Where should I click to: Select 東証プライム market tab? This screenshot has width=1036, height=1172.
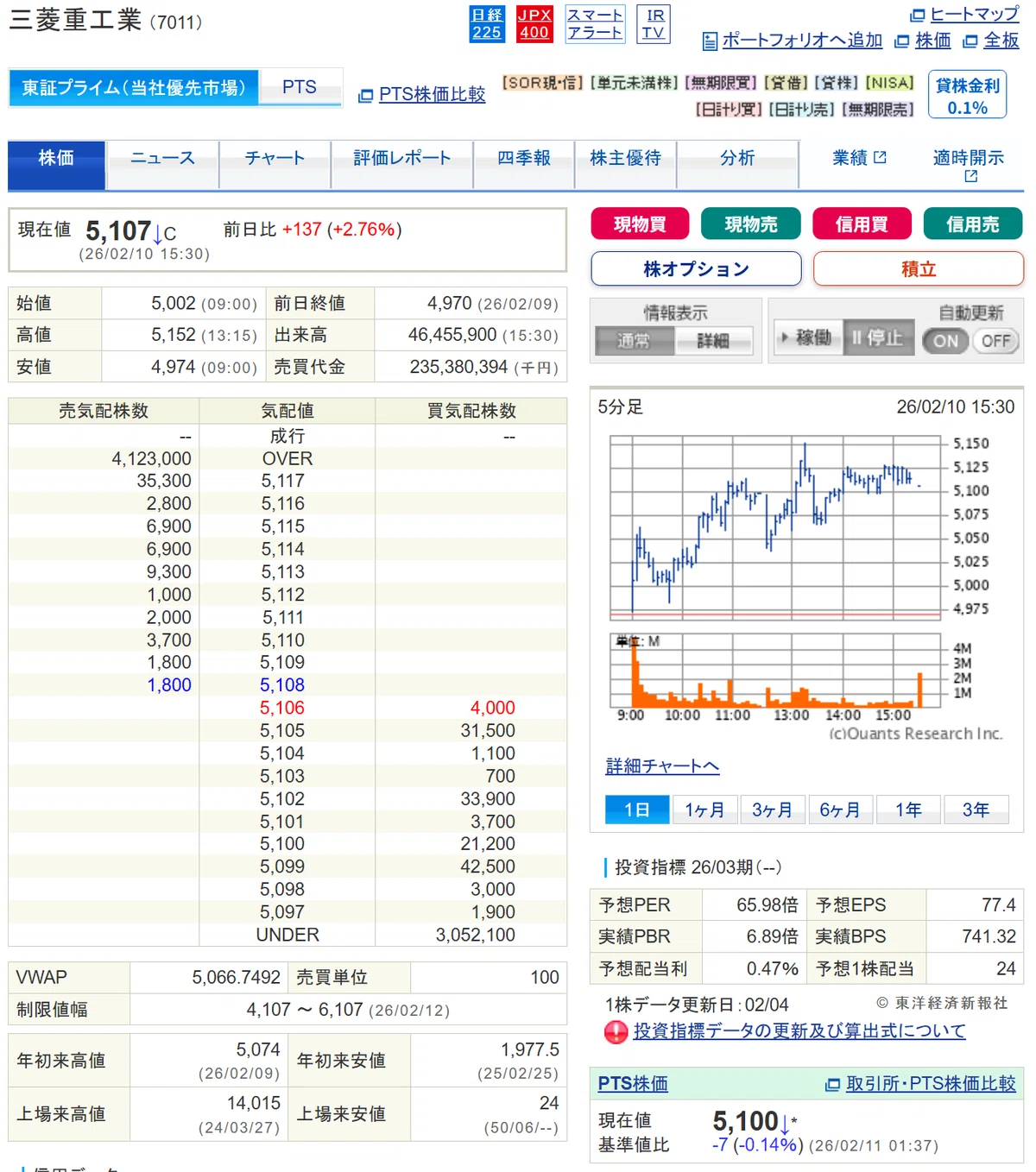[134, 88]
